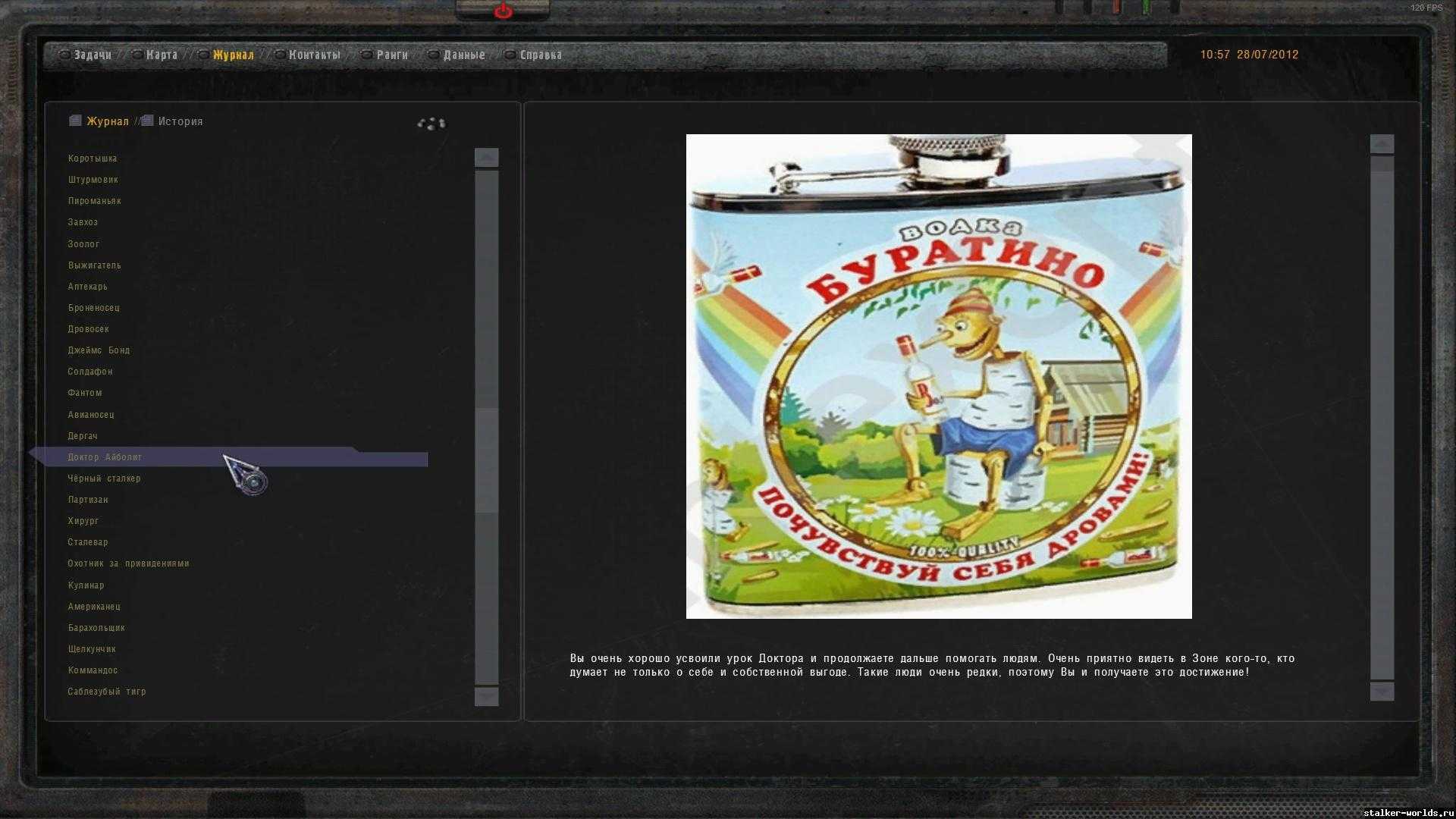
Task: Switch to the Данные tab
Action: coord(464,55)
